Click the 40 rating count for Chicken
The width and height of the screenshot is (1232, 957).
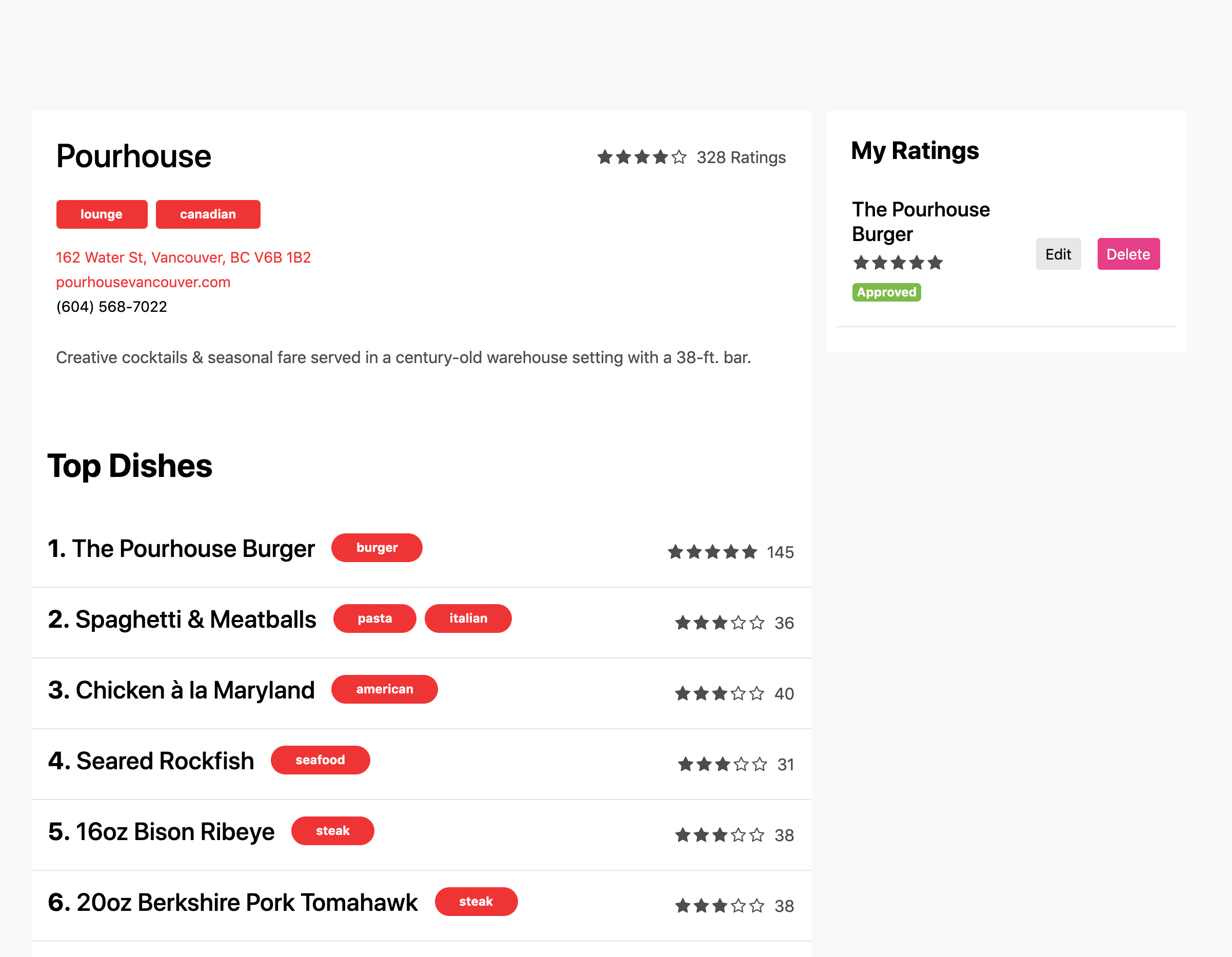[x=784, y=693]
